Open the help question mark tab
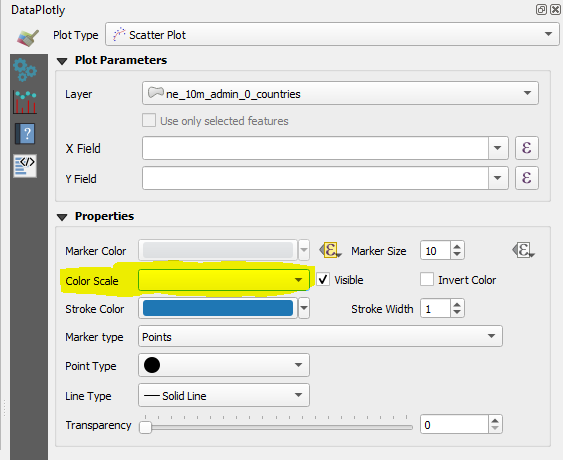Screen dimensions: 563x460 25,134
